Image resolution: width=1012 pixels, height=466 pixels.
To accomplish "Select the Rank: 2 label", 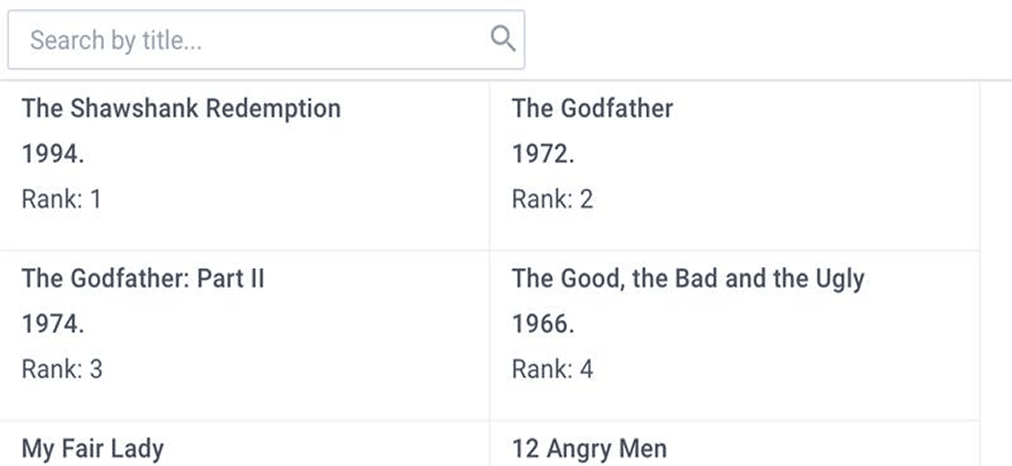I will click(552, 199).
